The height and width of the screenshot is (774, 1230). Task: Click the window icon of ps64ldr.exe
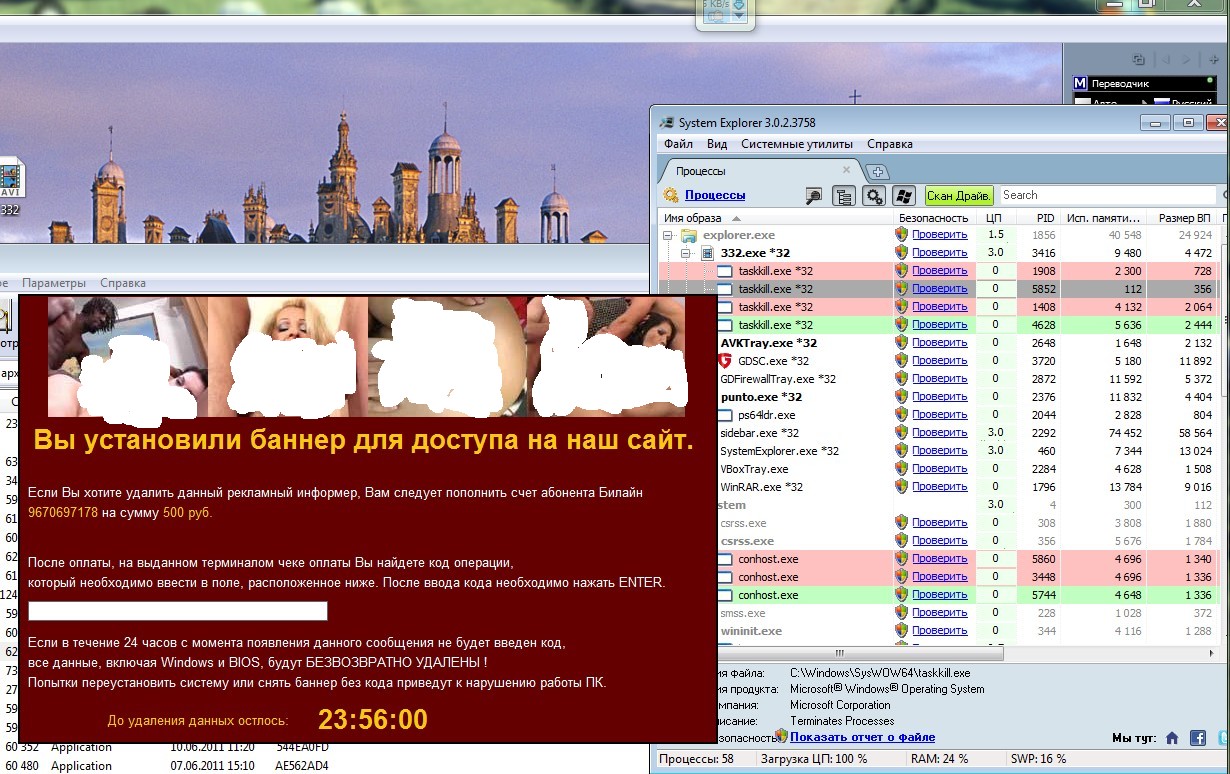(725, 415)
